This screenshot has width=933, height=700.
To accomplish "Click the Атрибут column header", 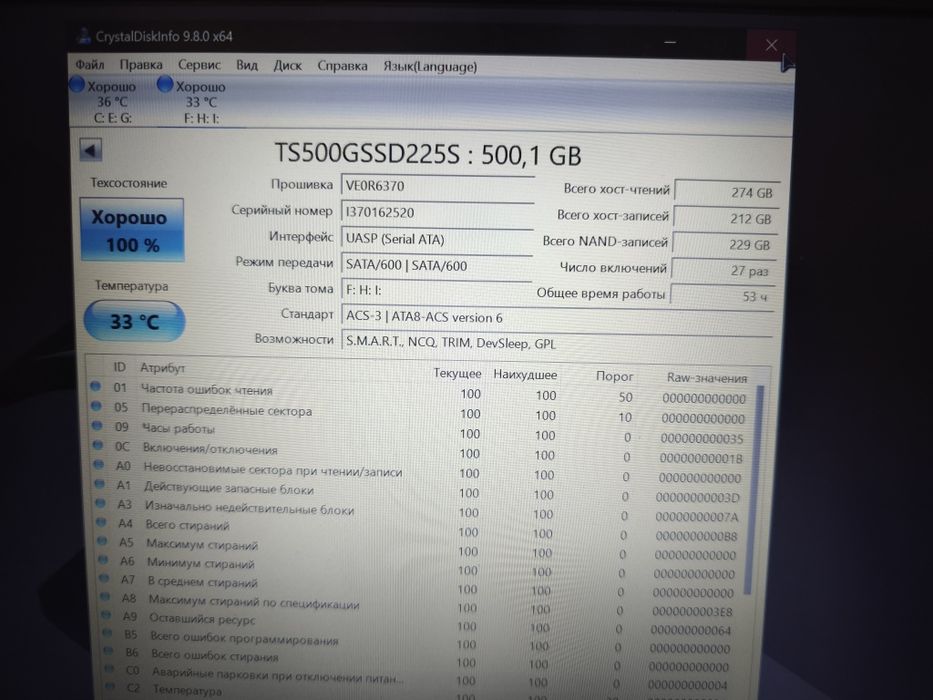I will tap(162, 368).
